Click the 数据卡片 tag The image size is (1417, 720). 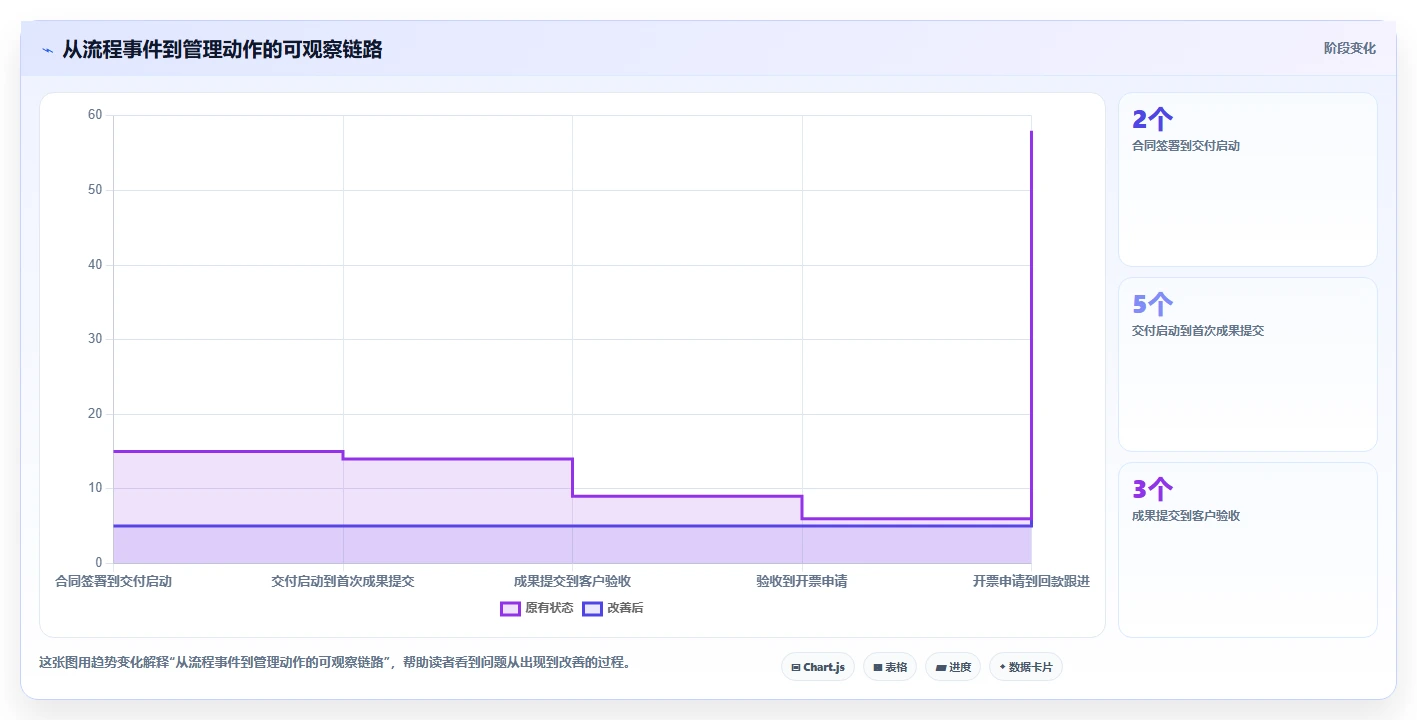click(x=1026, y=667)
